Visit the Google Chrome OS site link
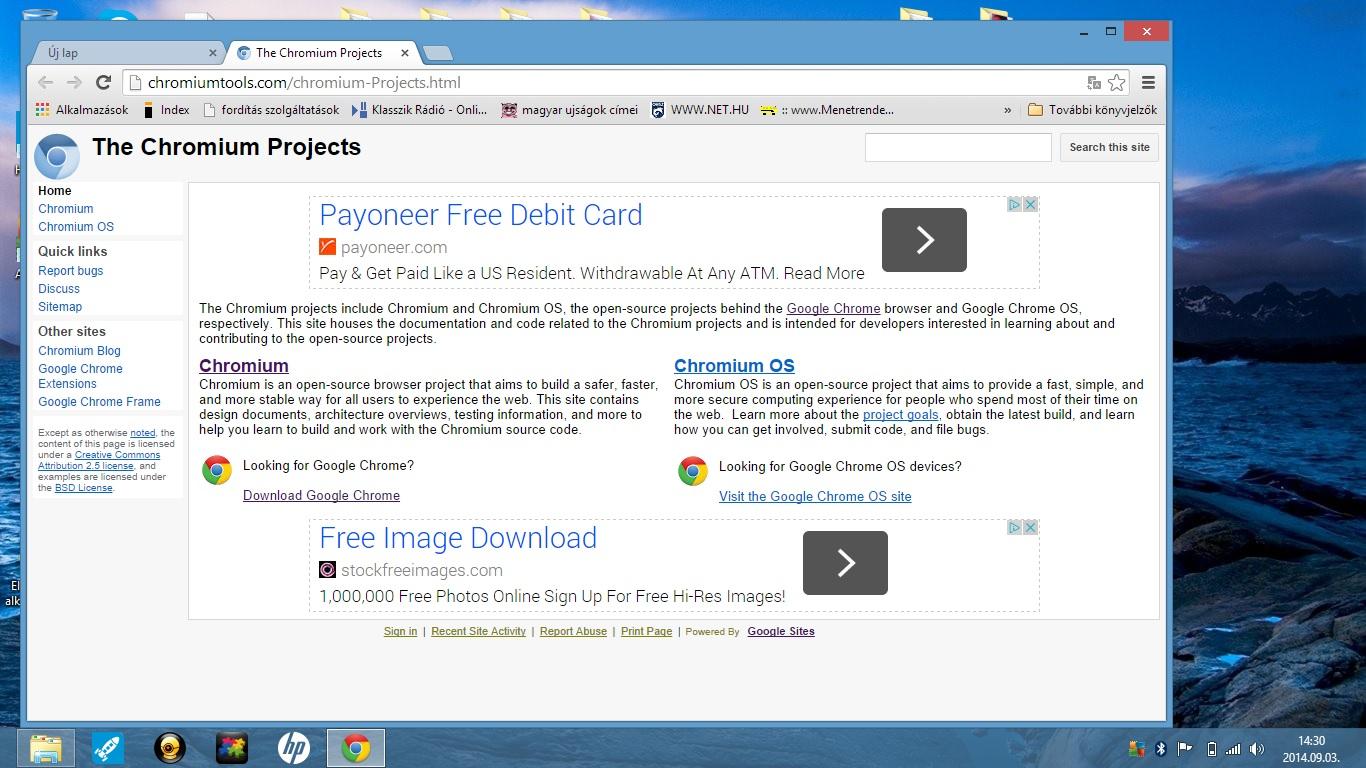Image resolution: width=1366 pixels, height=768 pixels. (x=815, y=497)
